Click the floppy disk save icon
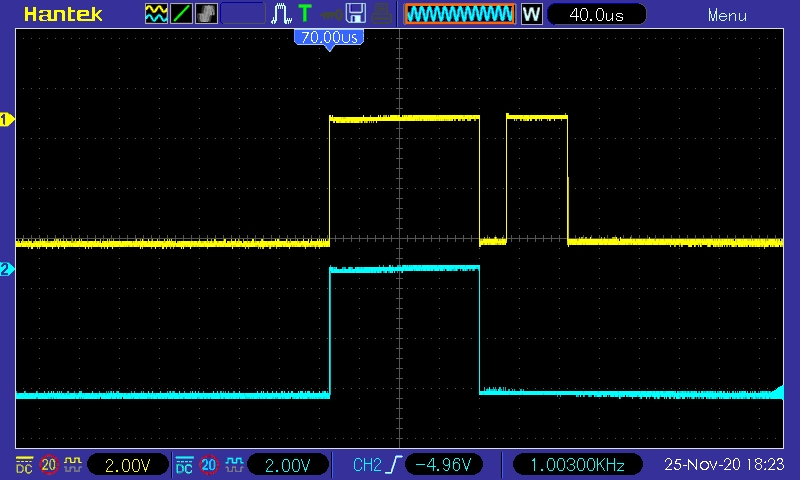Screen dimensions: 800x480 point(355,14)
